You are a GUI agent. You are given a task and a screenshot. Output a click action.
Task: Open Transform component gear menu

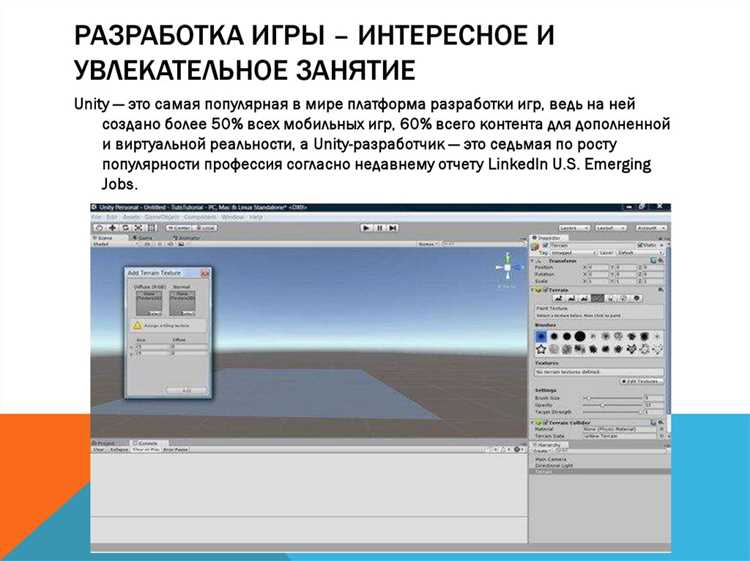tap(661, 260)
